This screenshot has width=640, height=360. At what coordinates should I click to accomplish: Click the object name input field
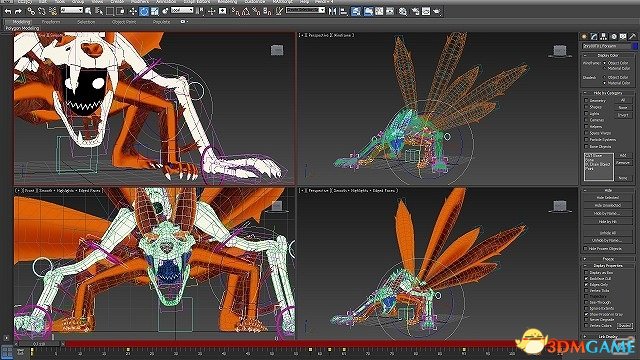click(x=607, y=46)
